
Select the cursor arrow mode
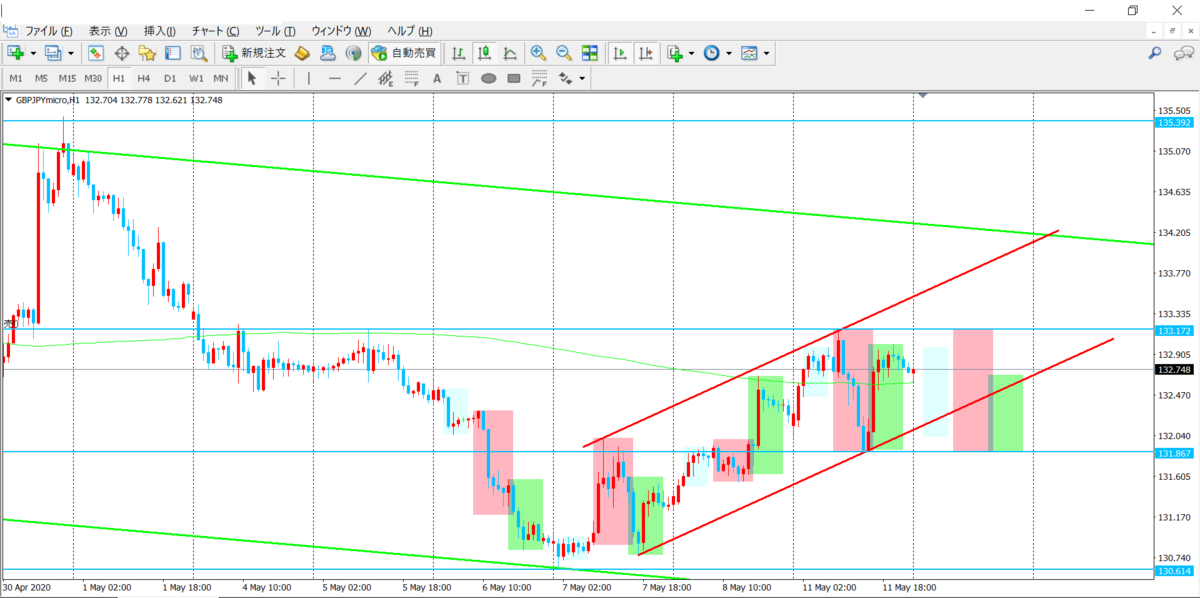coord(251,78)
